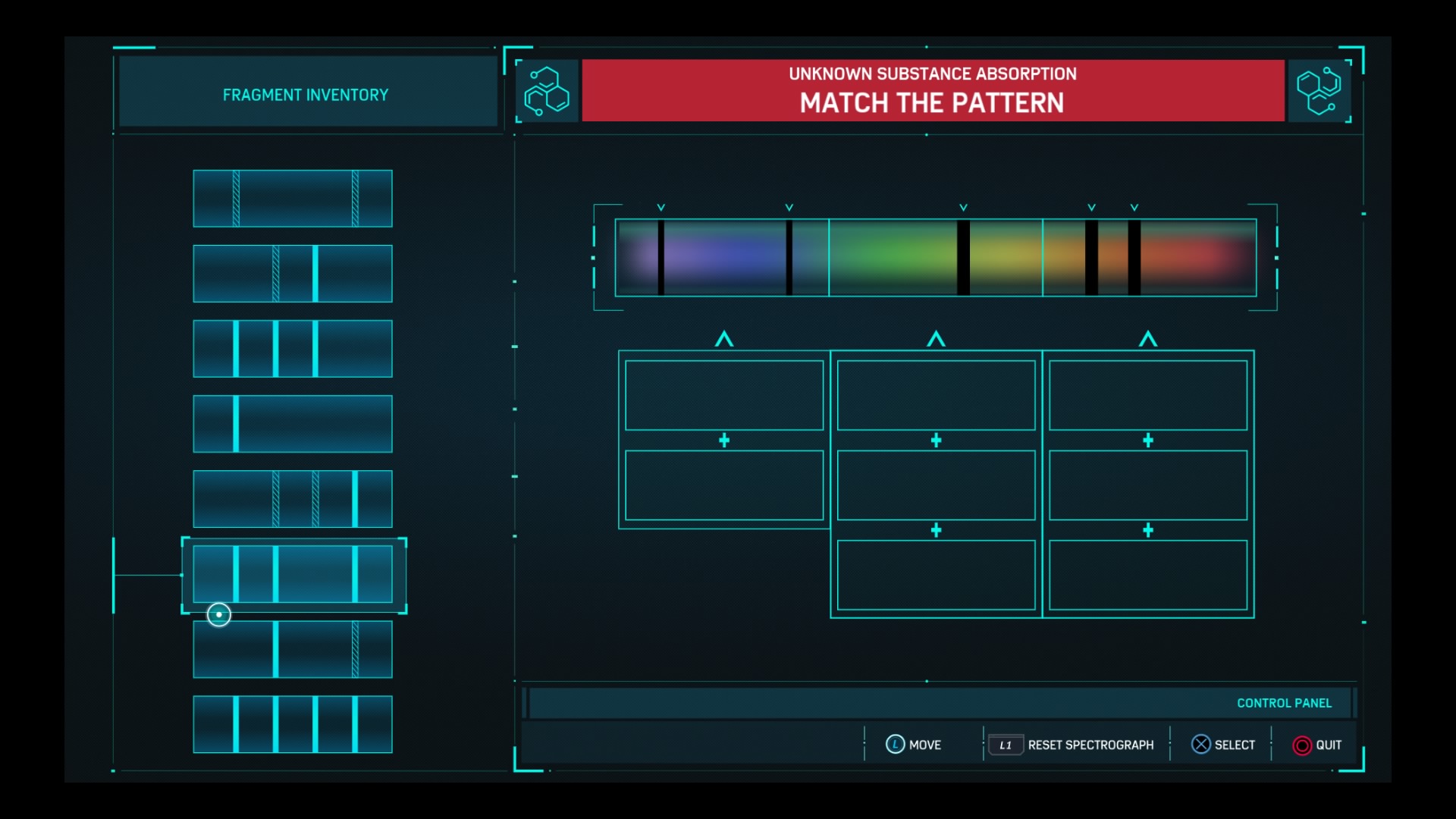1456x819 pixels.
Task: Select the fragment with two widely spaced hatched lines
Action: 293,199
